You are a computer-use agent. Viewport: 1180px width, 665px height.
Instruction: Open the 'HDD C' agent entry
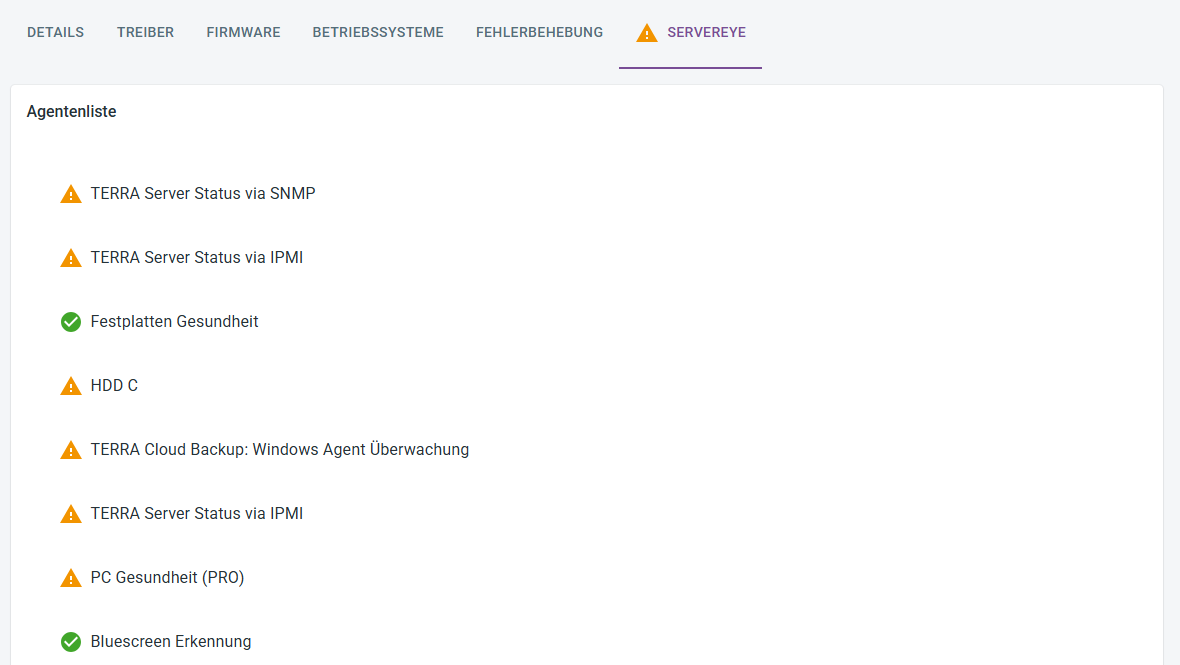point(114,385)
